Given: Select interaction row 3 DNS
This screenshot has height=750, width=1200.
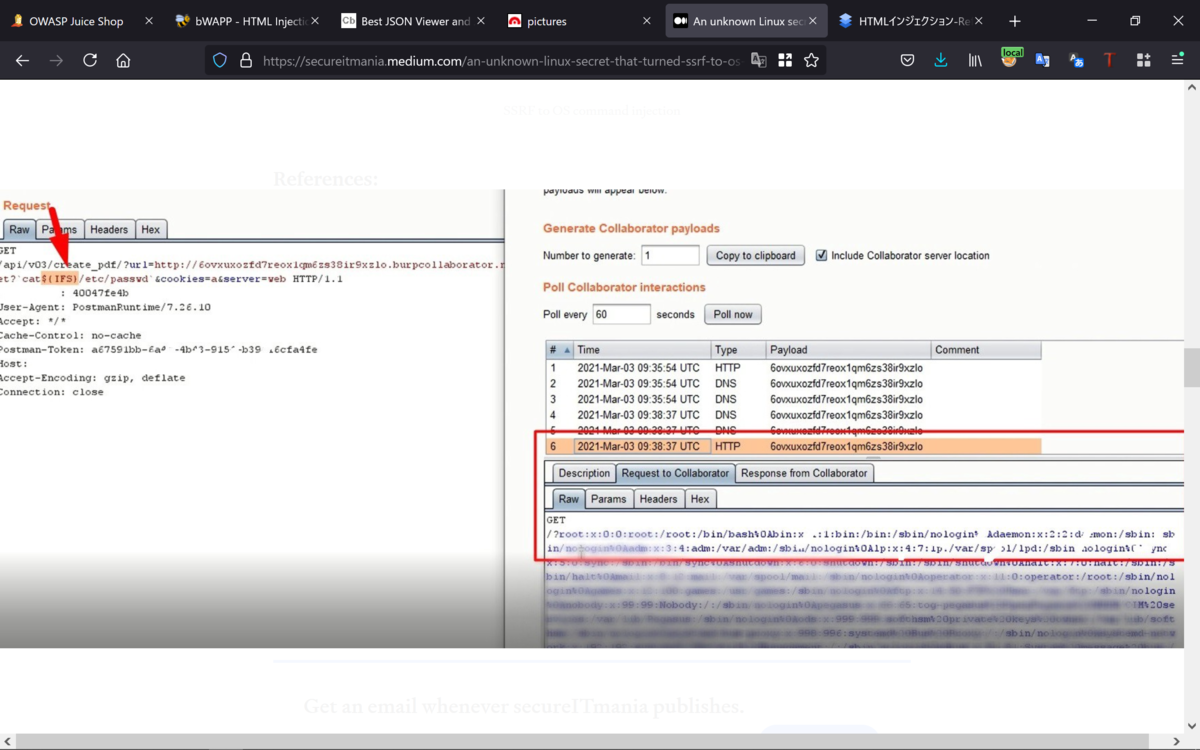Looking at the screenshot, I should 793,399.
